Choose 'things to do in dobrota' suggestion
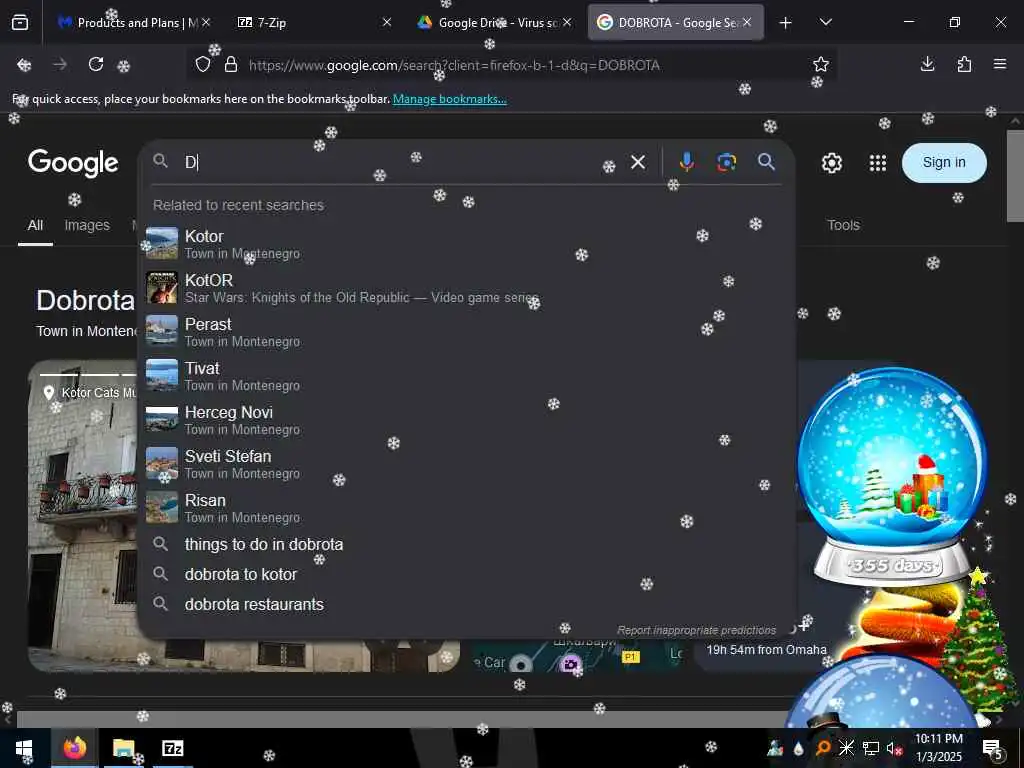The width and height of the screenshot is (1024, 768). (x=466, y=544)
